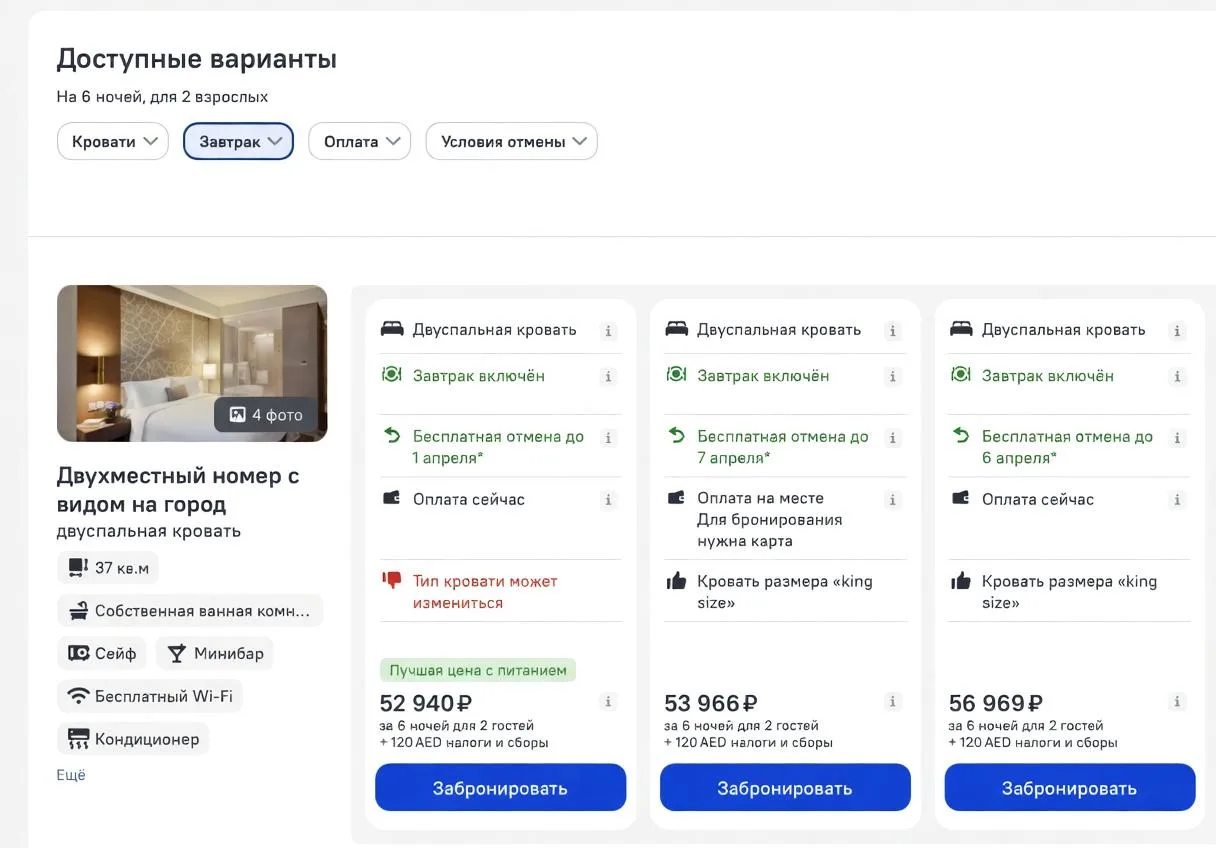Click the Минибар amenity tag

215,654
